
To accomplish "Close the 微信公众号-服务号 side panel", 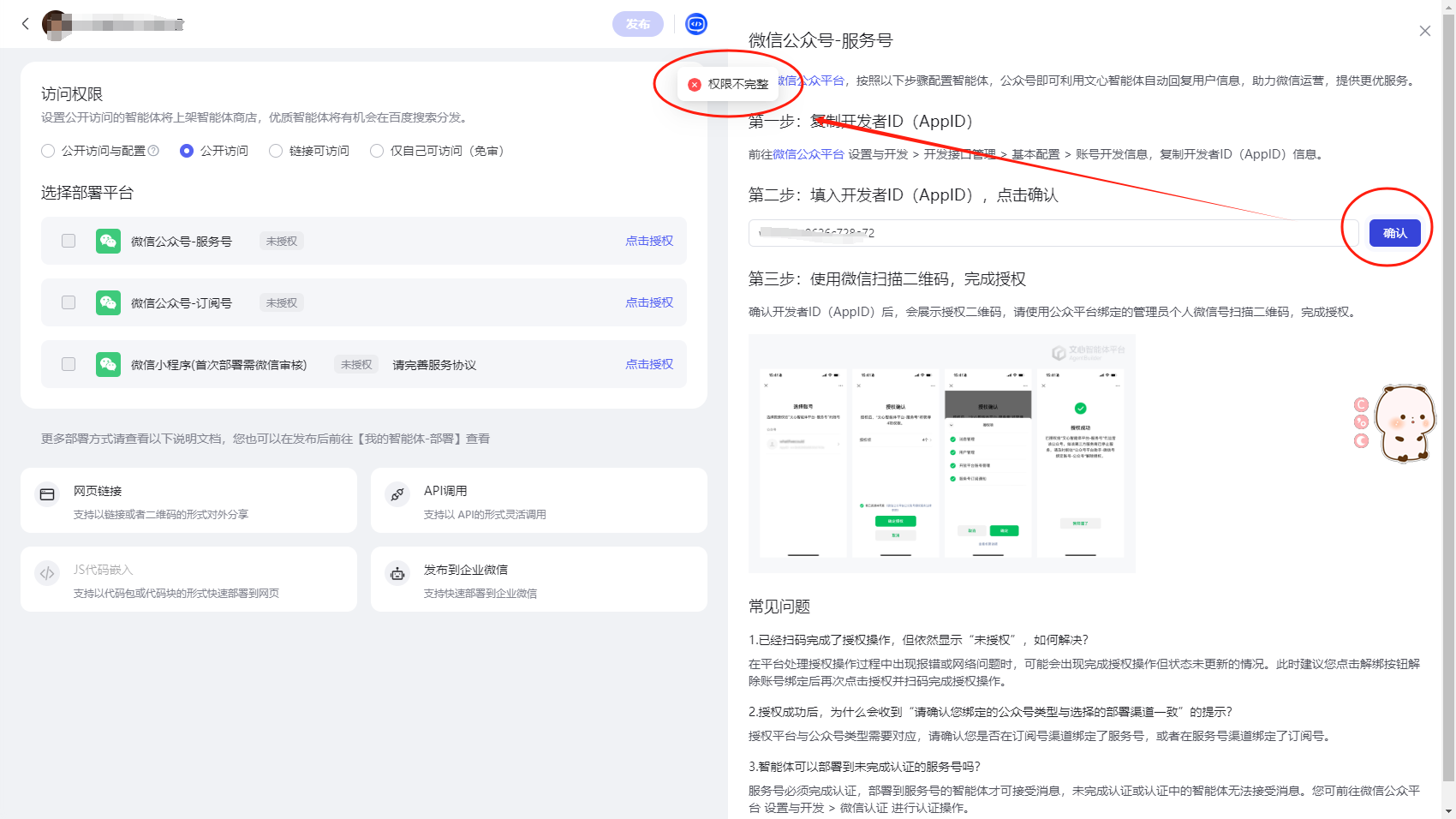I will [1425, 31].
